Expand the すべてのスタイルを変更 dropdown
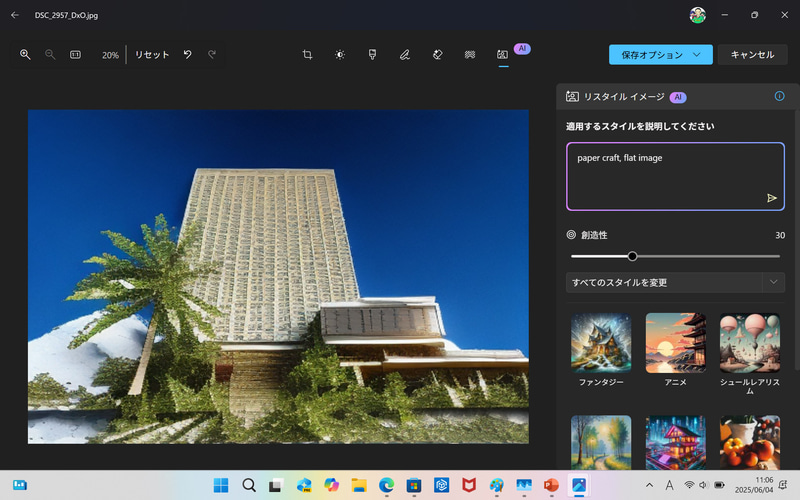This screenshot has width=800, height=500. 675,282
